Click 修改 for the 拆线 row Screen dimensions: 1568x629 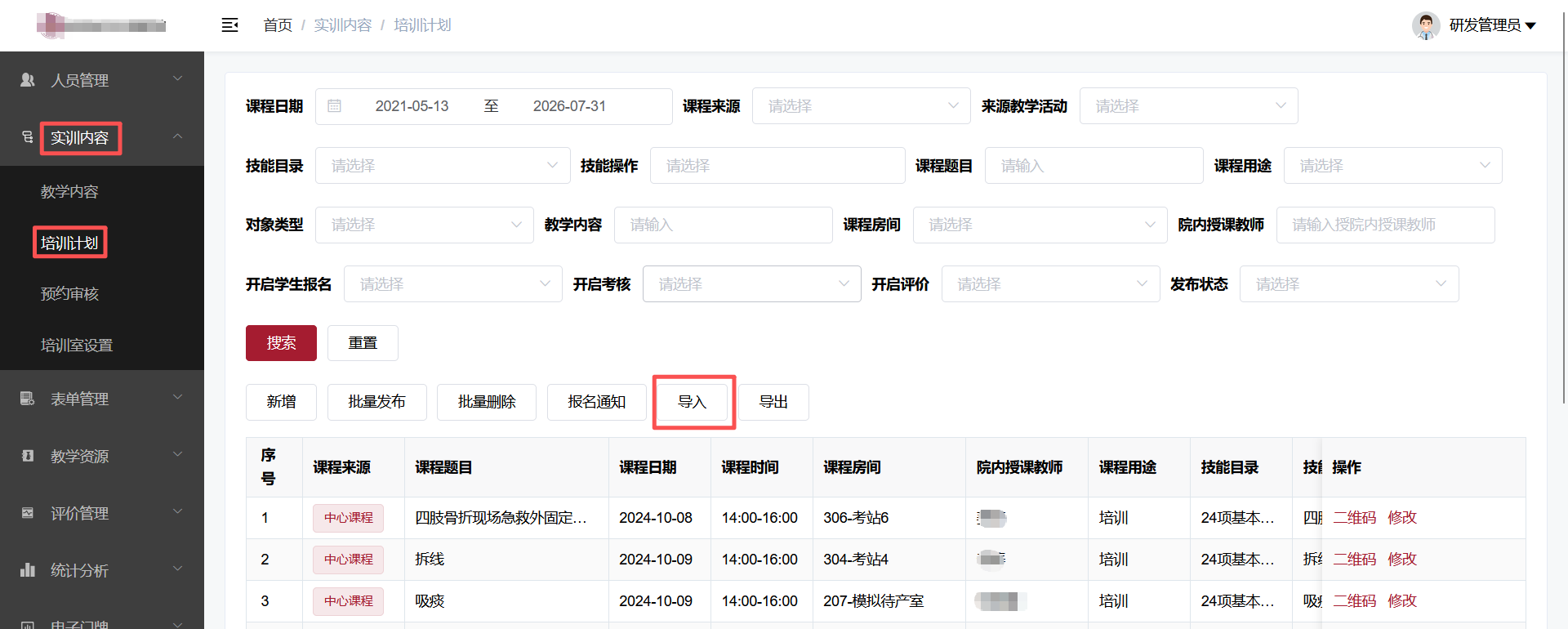(x=1402, y=560)
